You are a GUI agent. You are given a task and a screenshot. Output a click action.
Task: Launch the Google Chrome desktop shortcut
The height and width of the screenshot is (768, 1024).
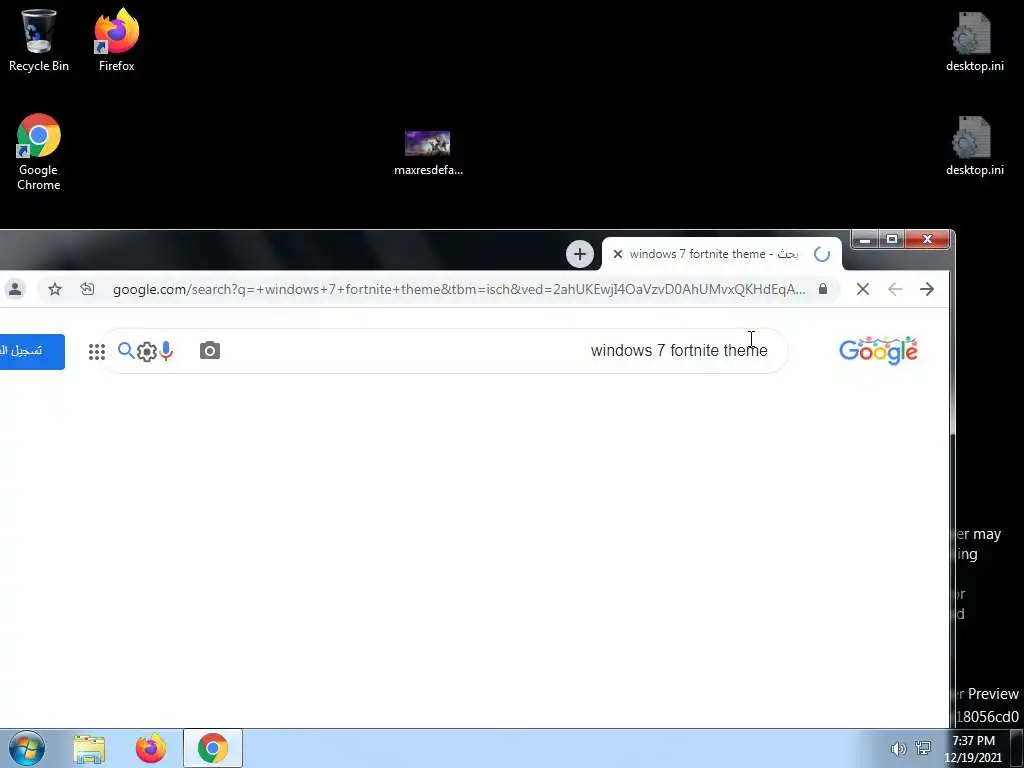(39, 152)
